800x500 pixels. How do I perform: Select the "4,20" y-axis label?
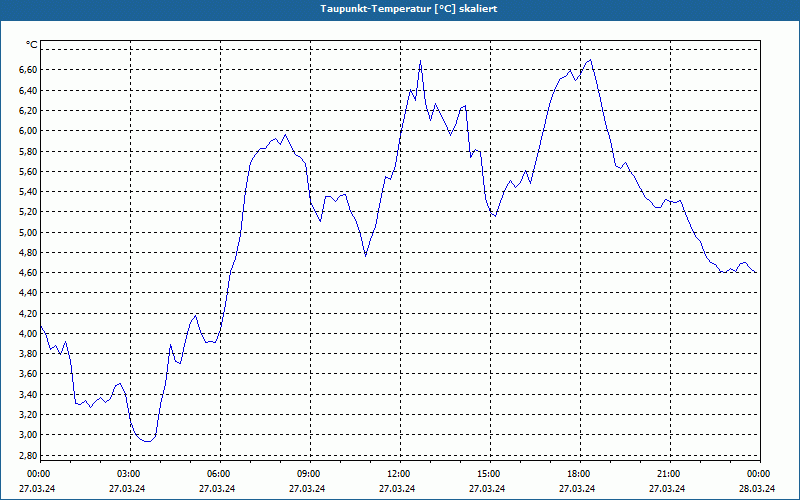pos(29,313)
